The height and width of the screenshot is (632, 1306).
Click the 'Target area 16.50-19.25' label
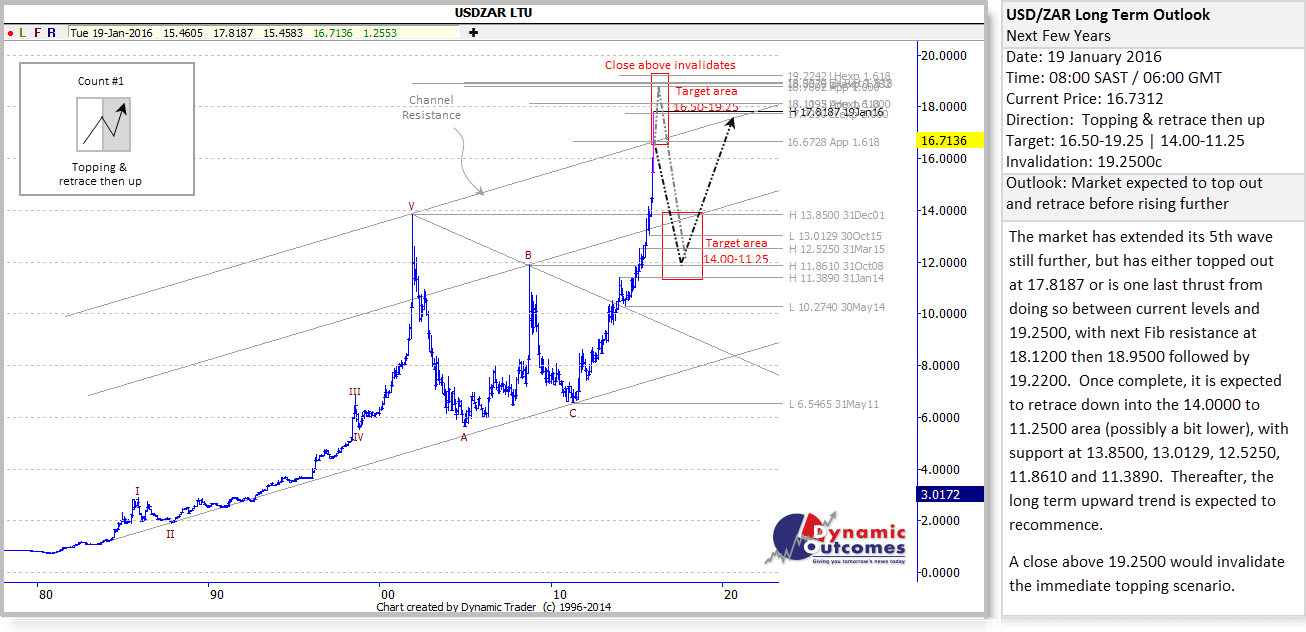click(x=706, y=99)
